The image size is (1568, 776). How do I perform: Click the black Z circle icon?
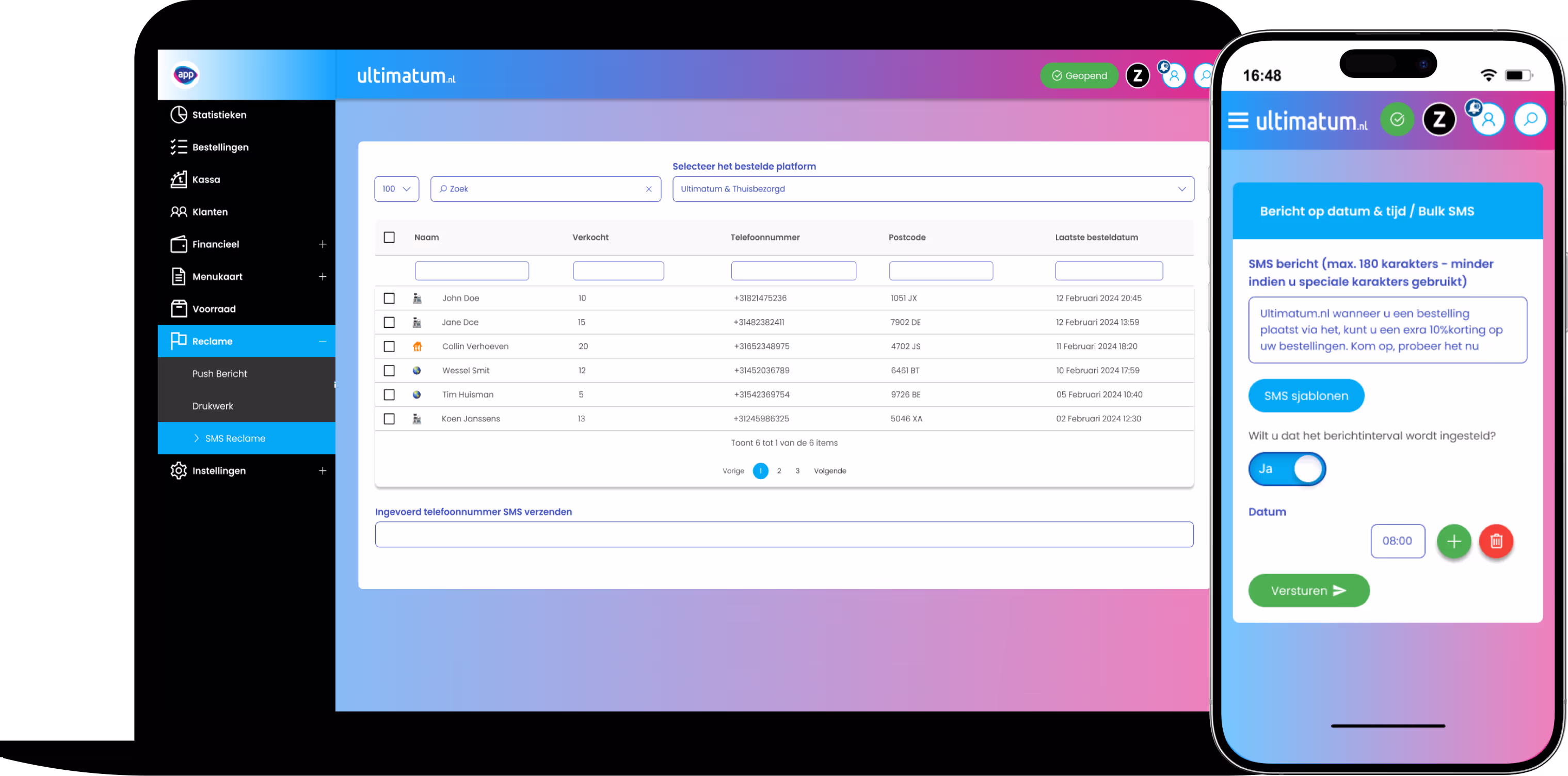[x=1137, y=75]
